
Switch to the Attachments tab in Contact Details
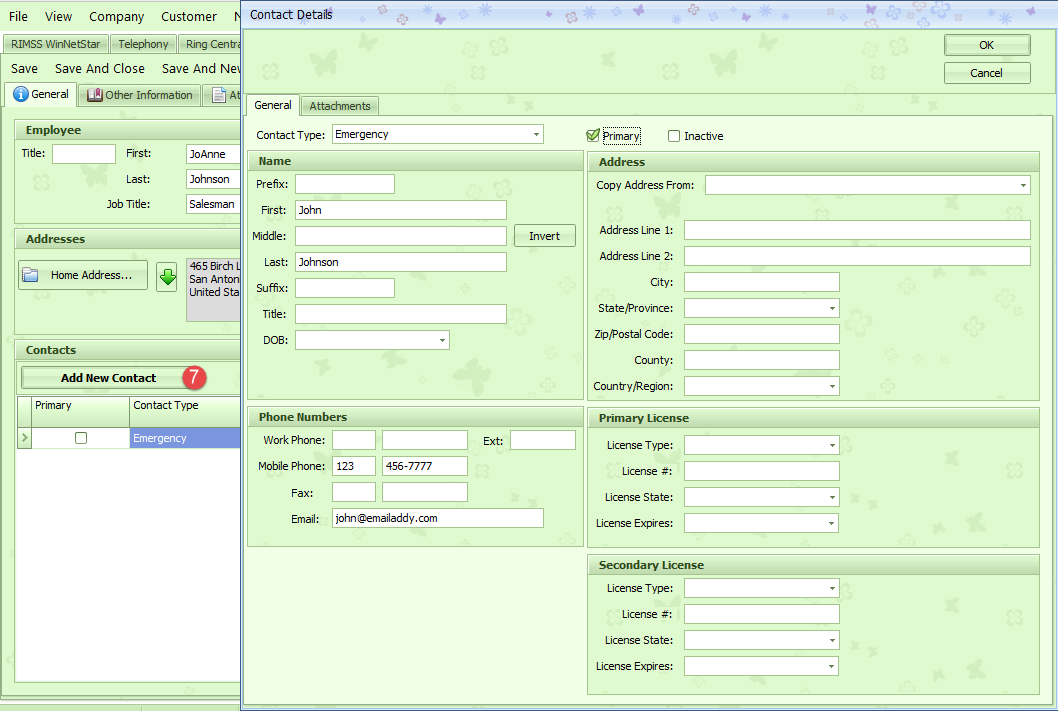pyautogui.click(x=340, y=106)
